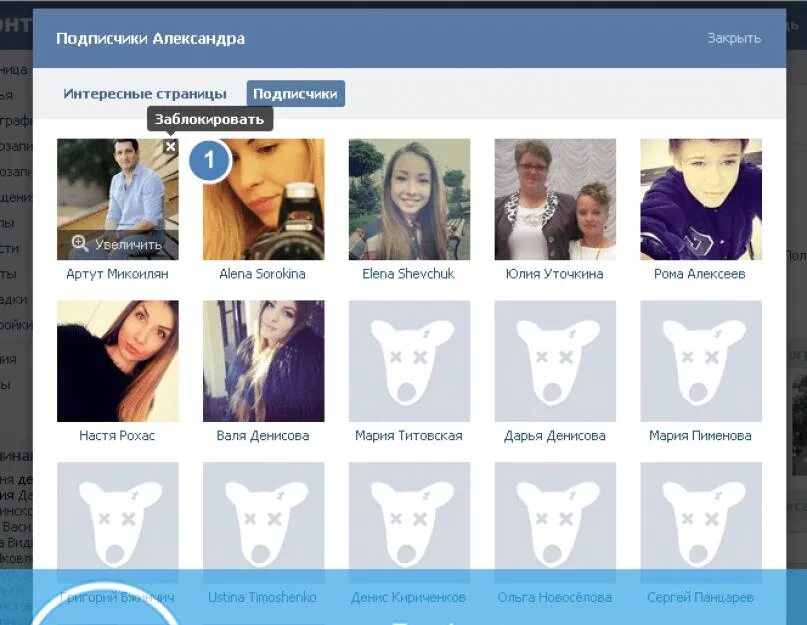The height and width of the screenshot is (625, 807).
Task: Click deleted-user avatar above Сергей Панцарев
Action: [x=701, y=523]
